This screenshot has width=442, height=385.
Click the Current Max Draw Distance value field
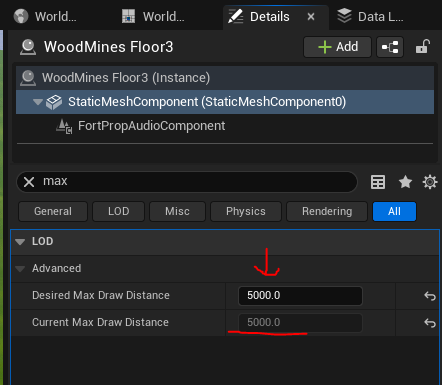pyautogui.click(x=300, y=323)
